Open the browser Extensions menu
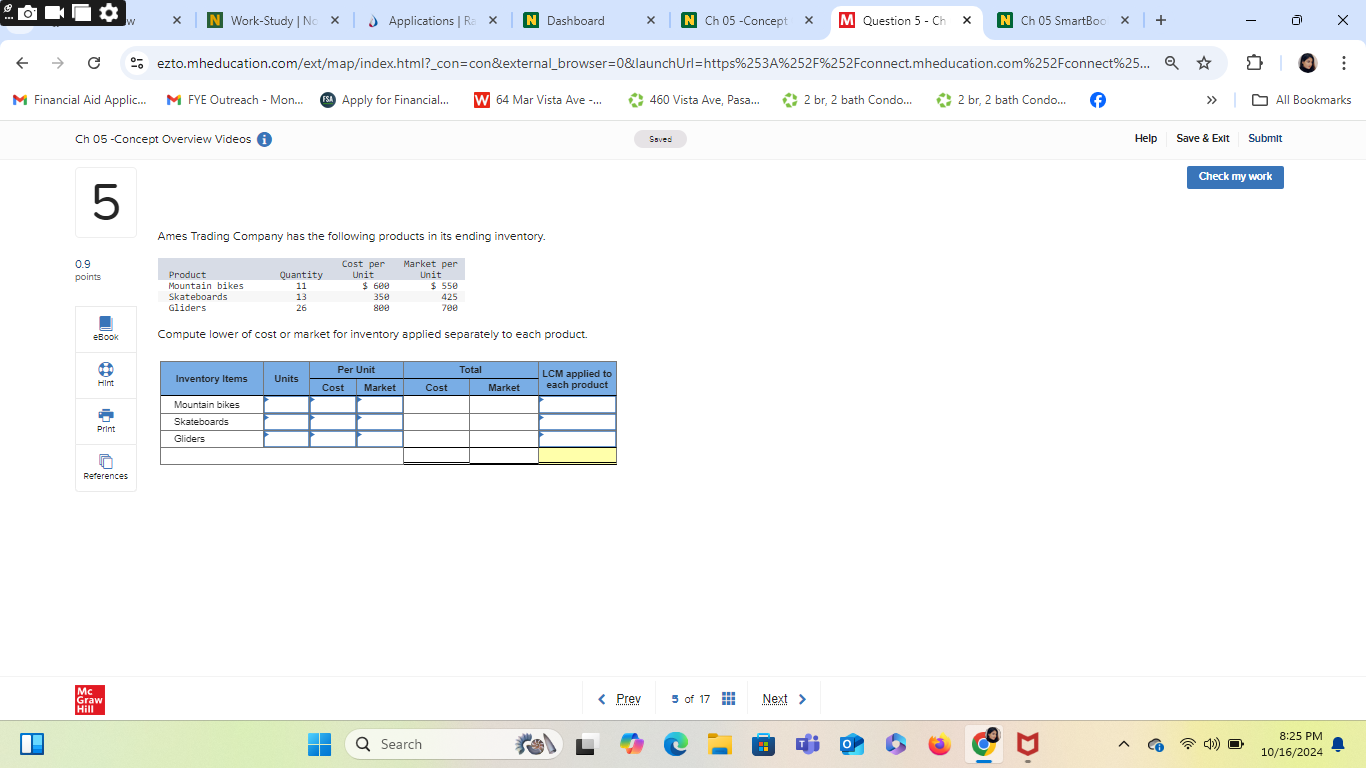The height and width of the screenshot is (768, 1366). [x=1255, y=63]
